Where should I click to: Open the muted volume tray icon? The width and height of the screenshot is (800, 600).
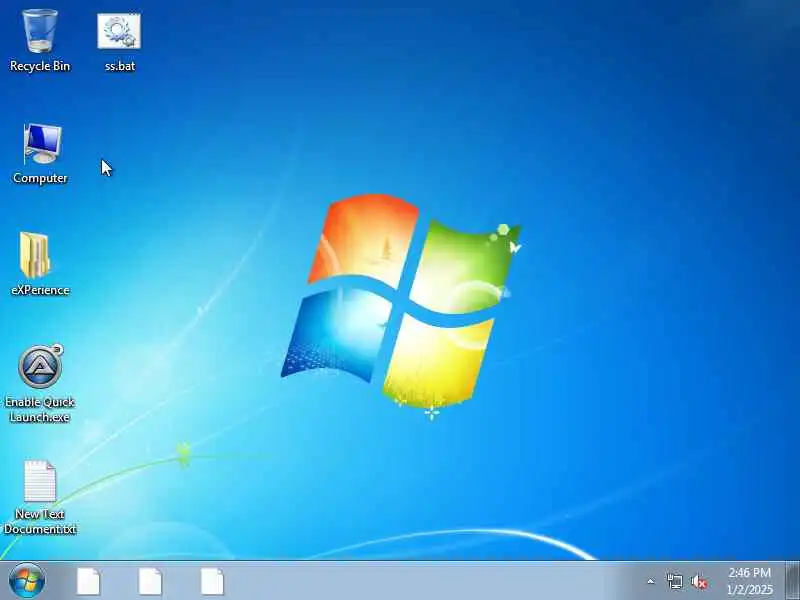tap(699, 582)
